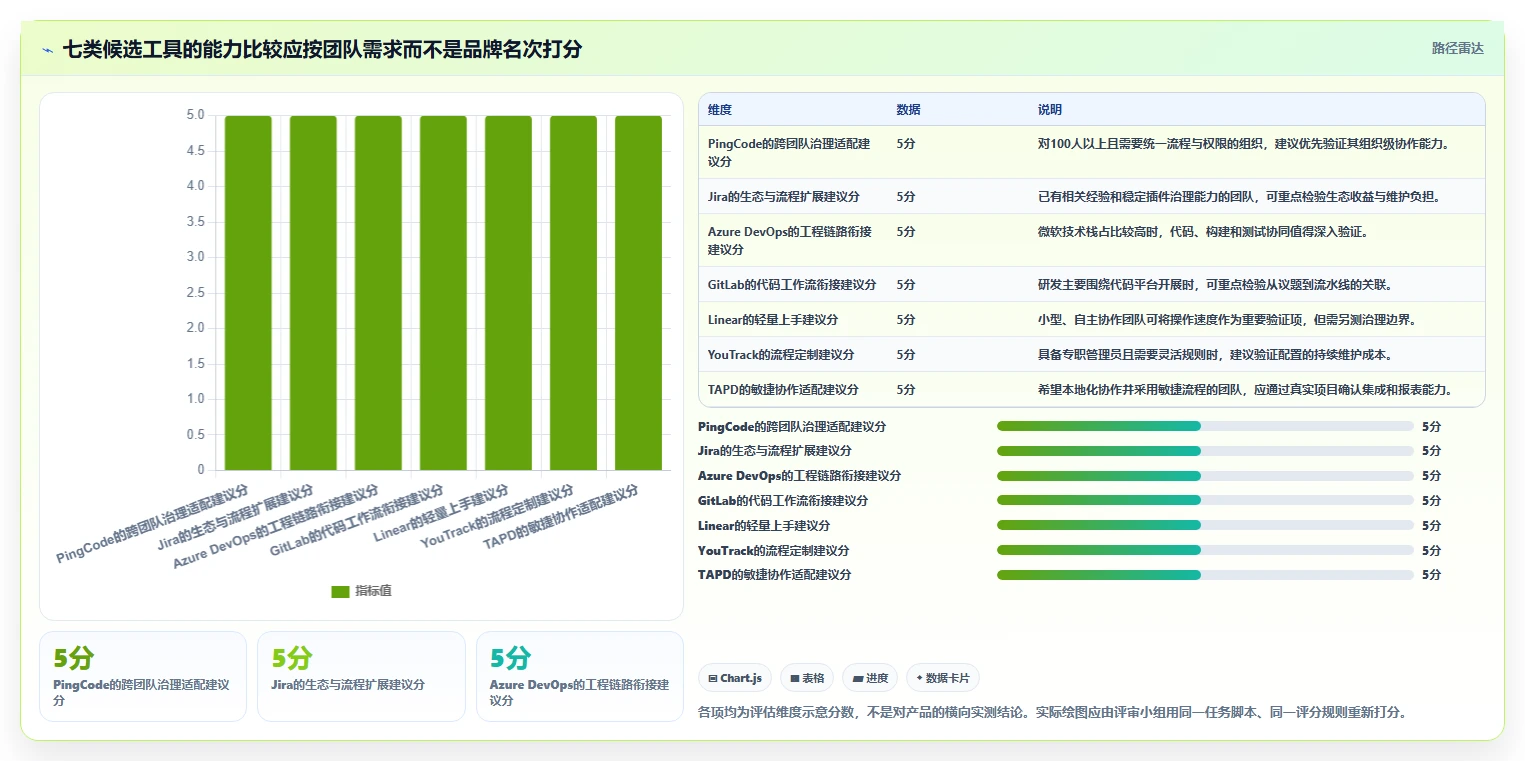
Task: Toggle the 指标值 legend swatch
Action: coord(340,591)
